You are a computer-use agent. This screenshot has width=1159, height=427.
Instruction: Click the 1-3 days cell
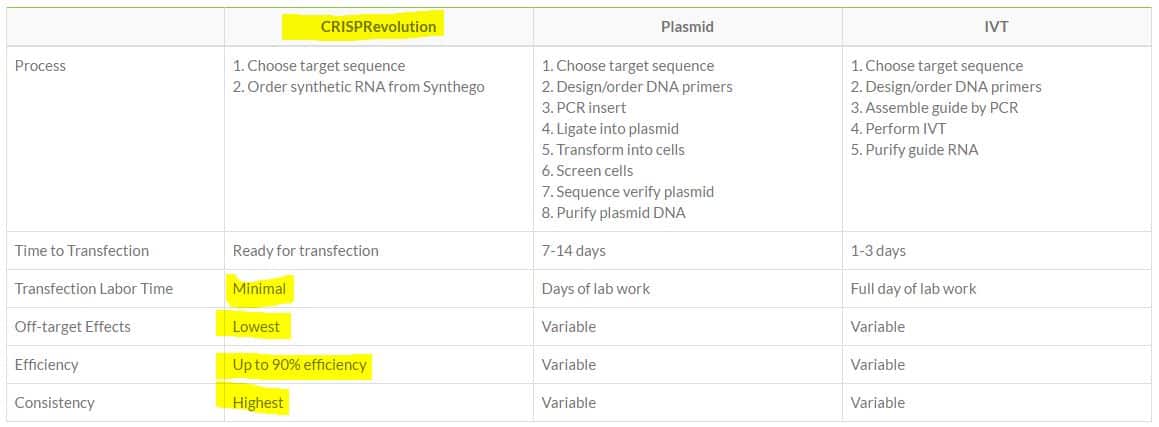point(878,251)
